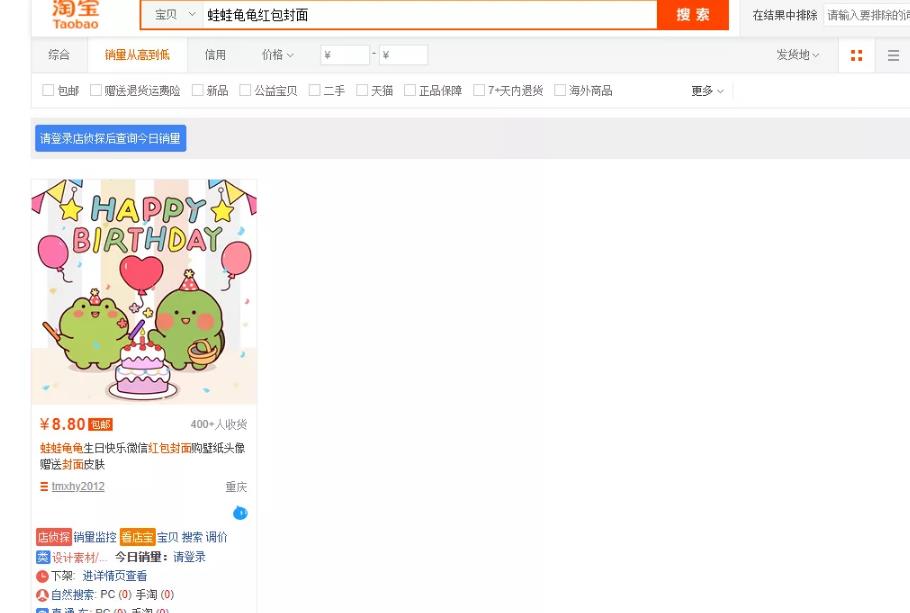Click the 在结果中排除 label
This screenshot has width=910, height=613.
(x=785, y=15)
